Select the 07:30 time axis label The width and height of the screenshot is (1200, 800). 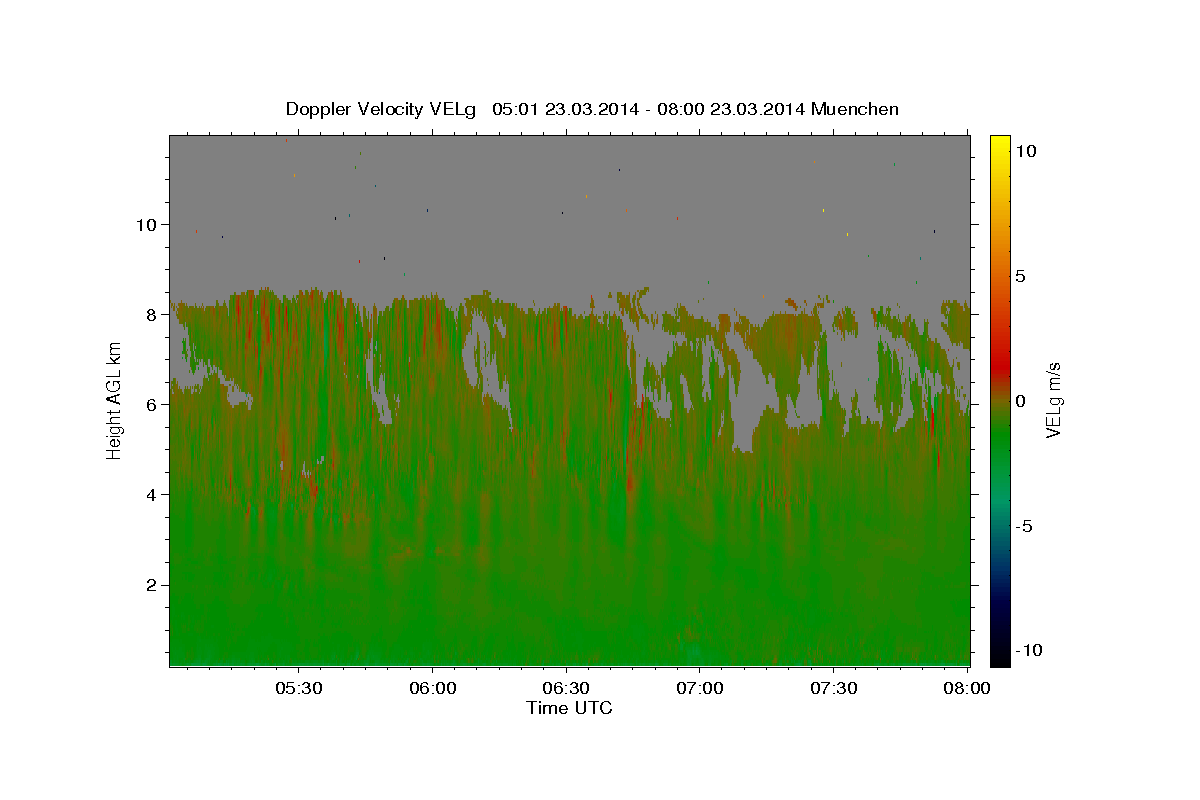pyautogui.click(x=834, y=688)
